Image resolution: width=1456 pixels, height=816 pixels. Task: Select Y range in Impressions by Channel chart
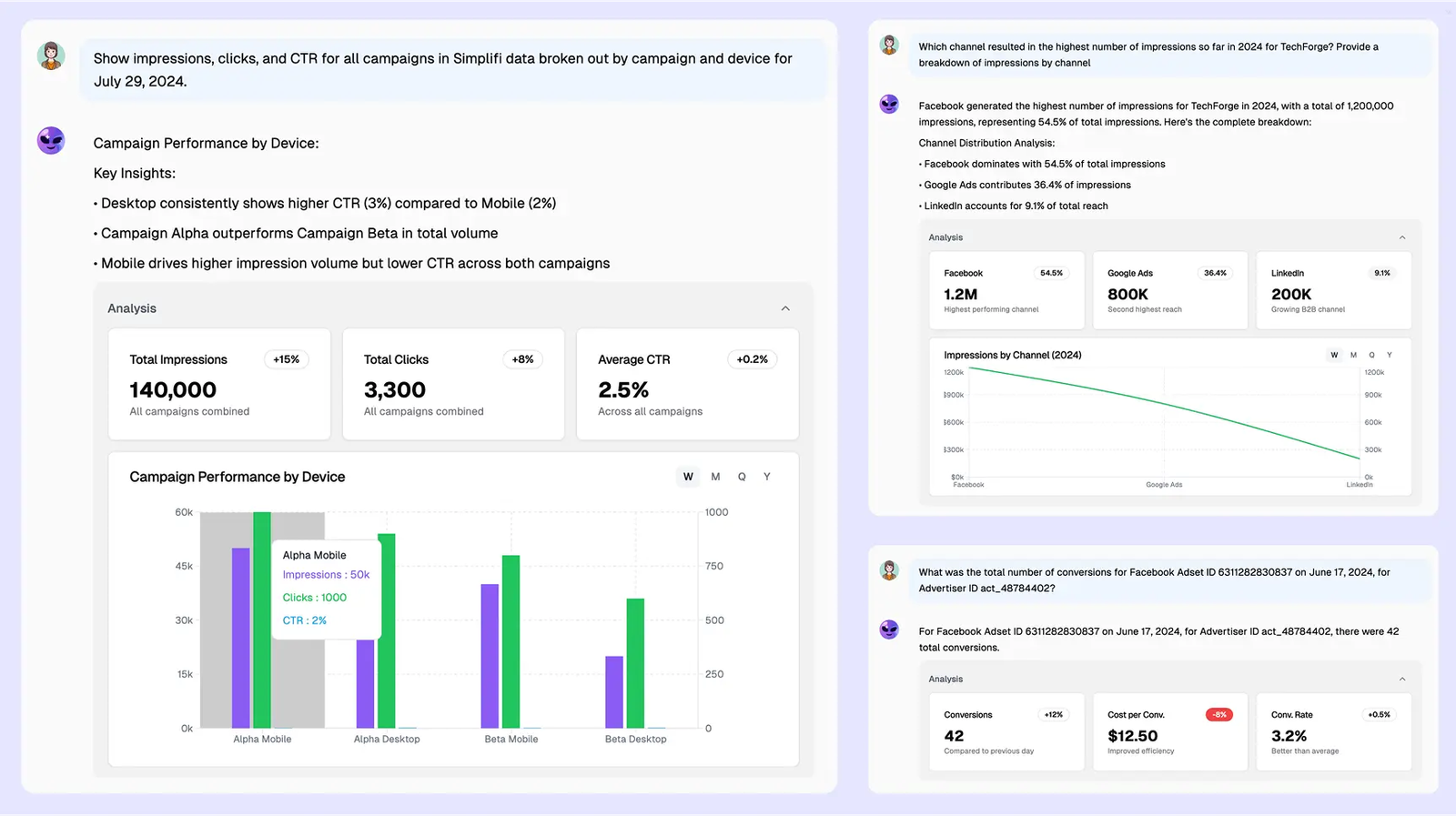tap(1389, 355)
